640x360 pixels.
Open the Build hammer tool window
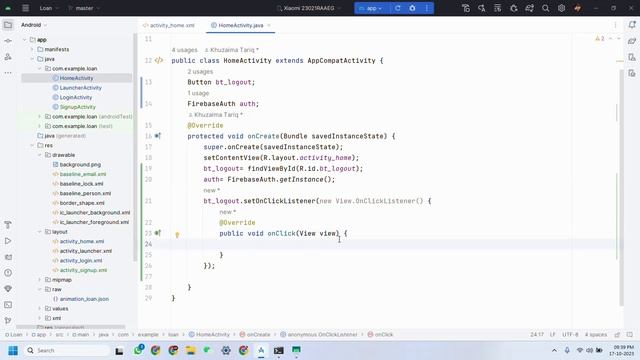coord(8,225)
